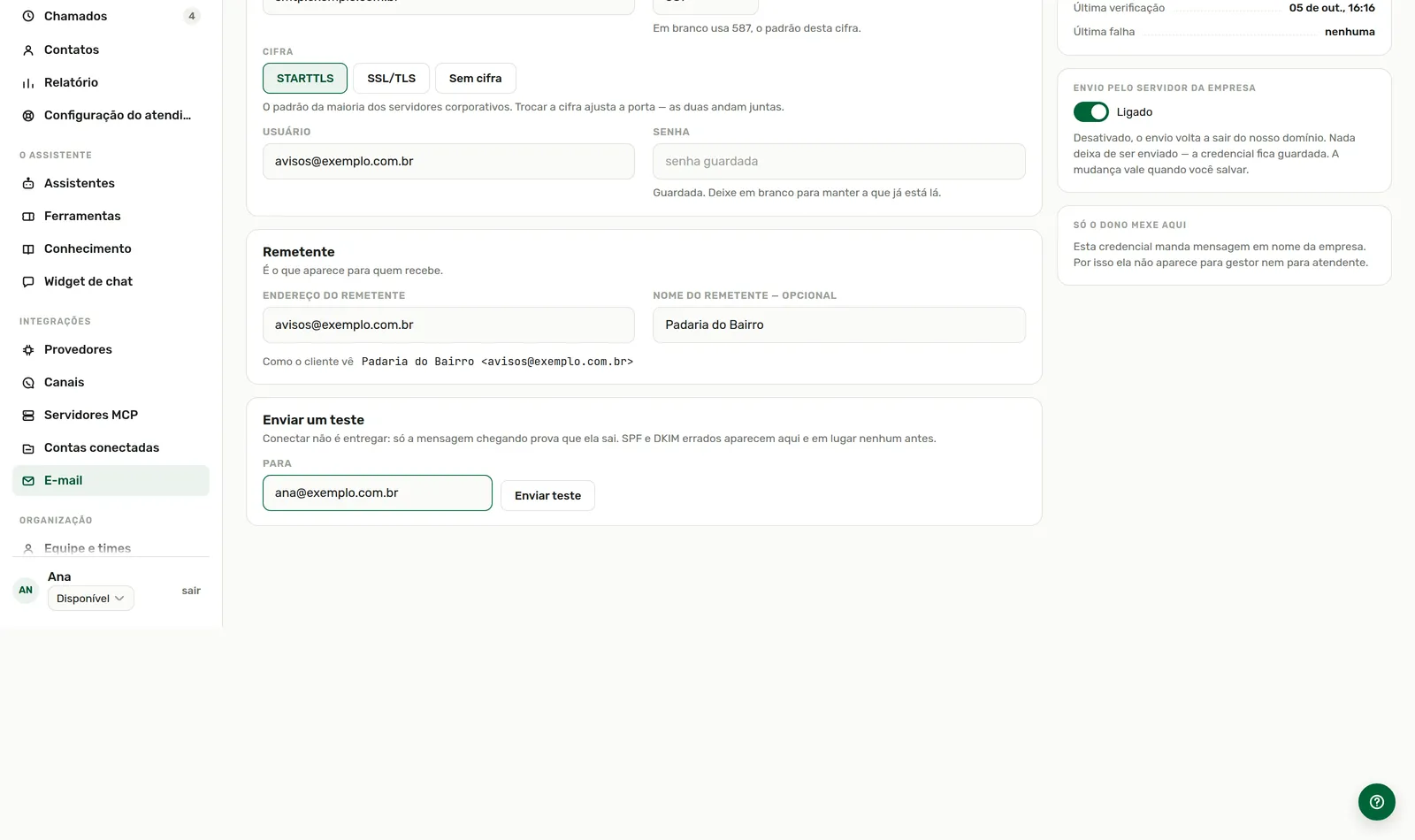The image size is (1415, 840).
Task: Click the sair logout link
Action: coord(191,591)
